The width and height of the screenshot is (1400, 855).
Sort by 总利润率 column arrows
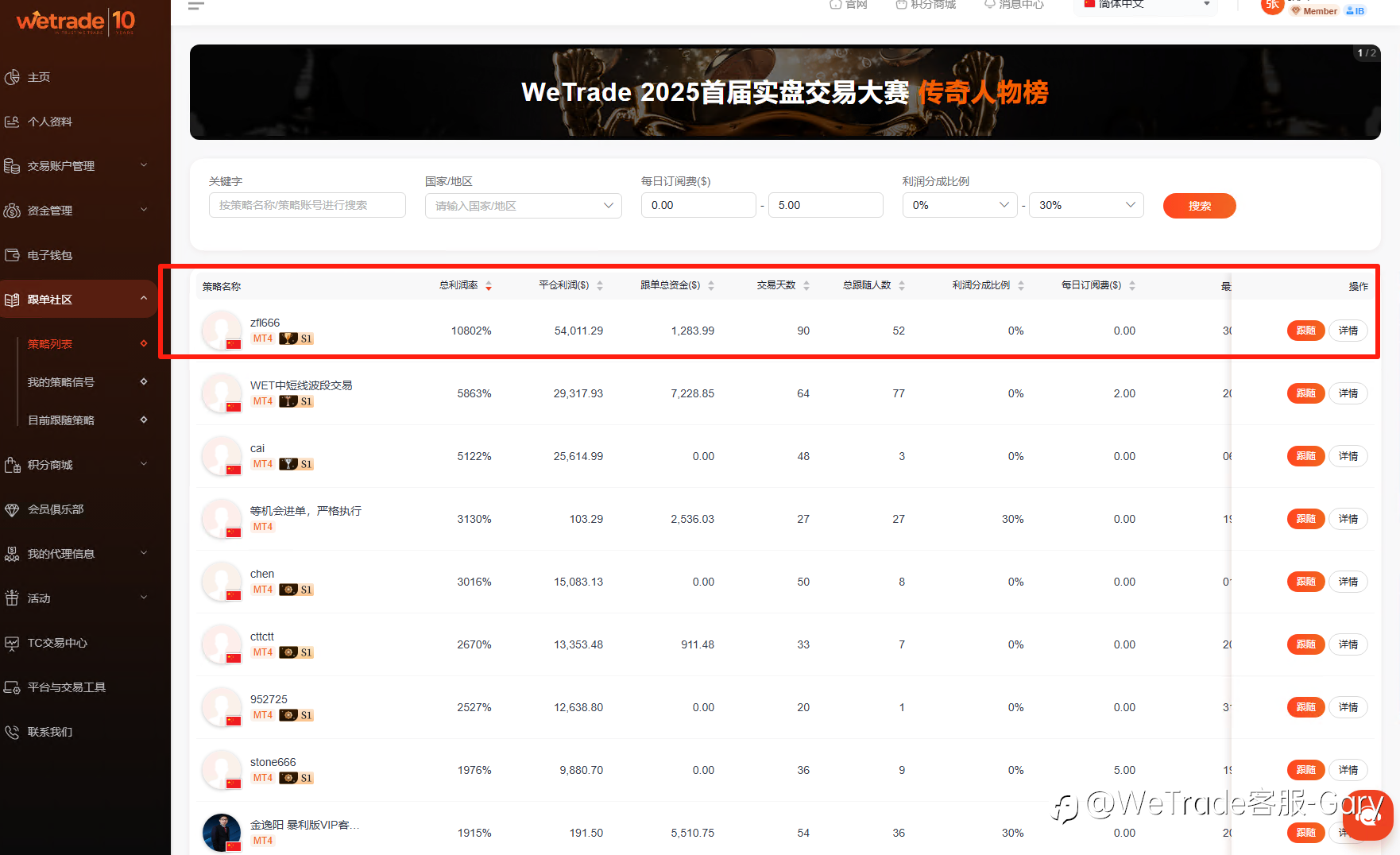(489, 285)
